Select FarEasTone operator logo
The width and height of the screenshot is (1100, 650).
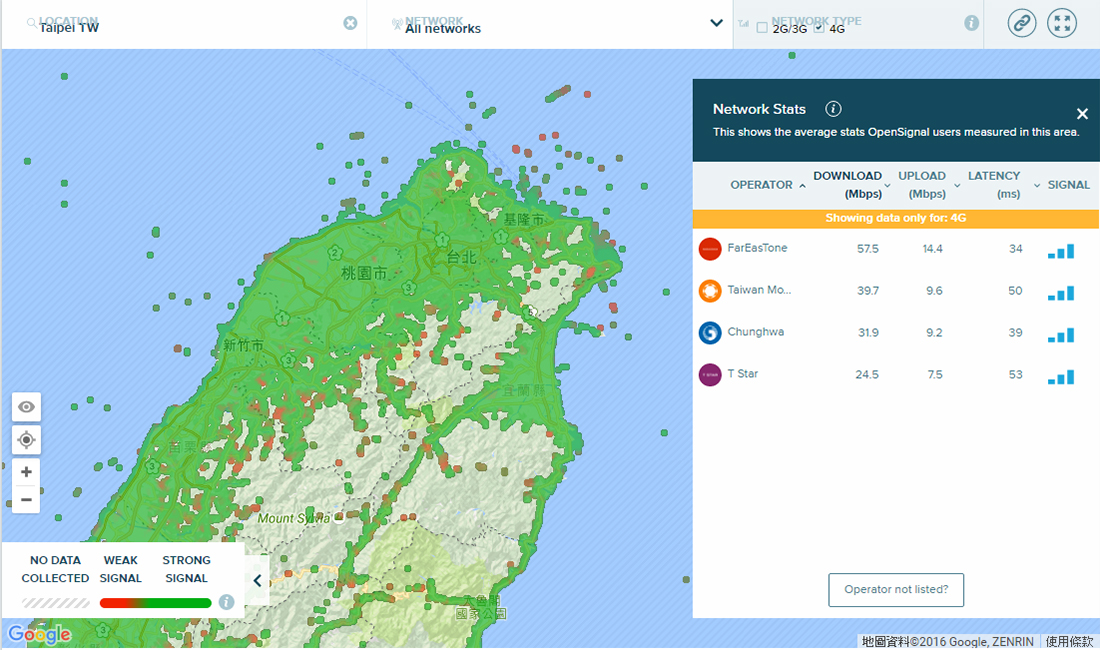[x=710, y=249]
